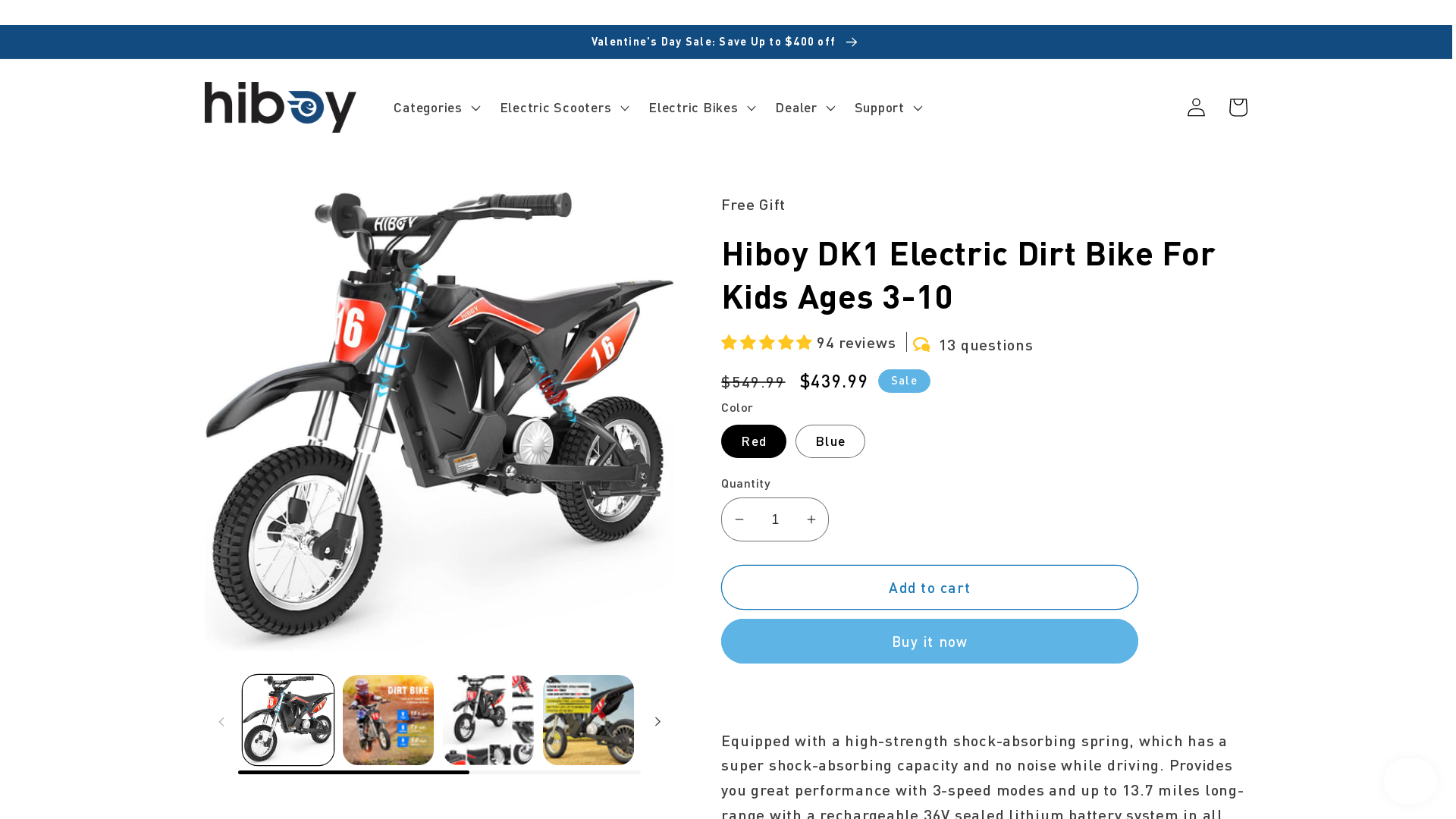Expand the Electric Scooters dropdown
The width and height of the screenshot is (1456, 819).
coord(564,108)
